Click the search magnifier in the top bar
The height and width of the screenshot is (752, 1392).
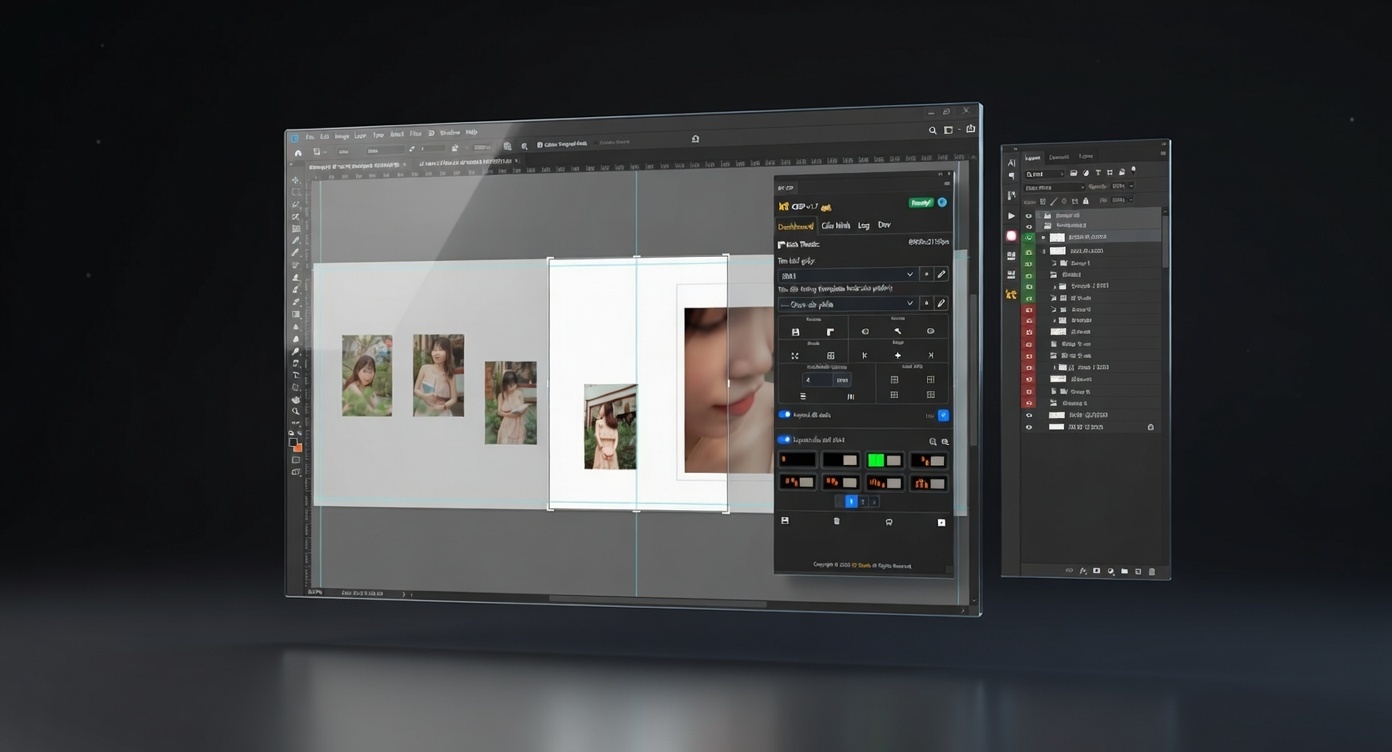(932, 130)
